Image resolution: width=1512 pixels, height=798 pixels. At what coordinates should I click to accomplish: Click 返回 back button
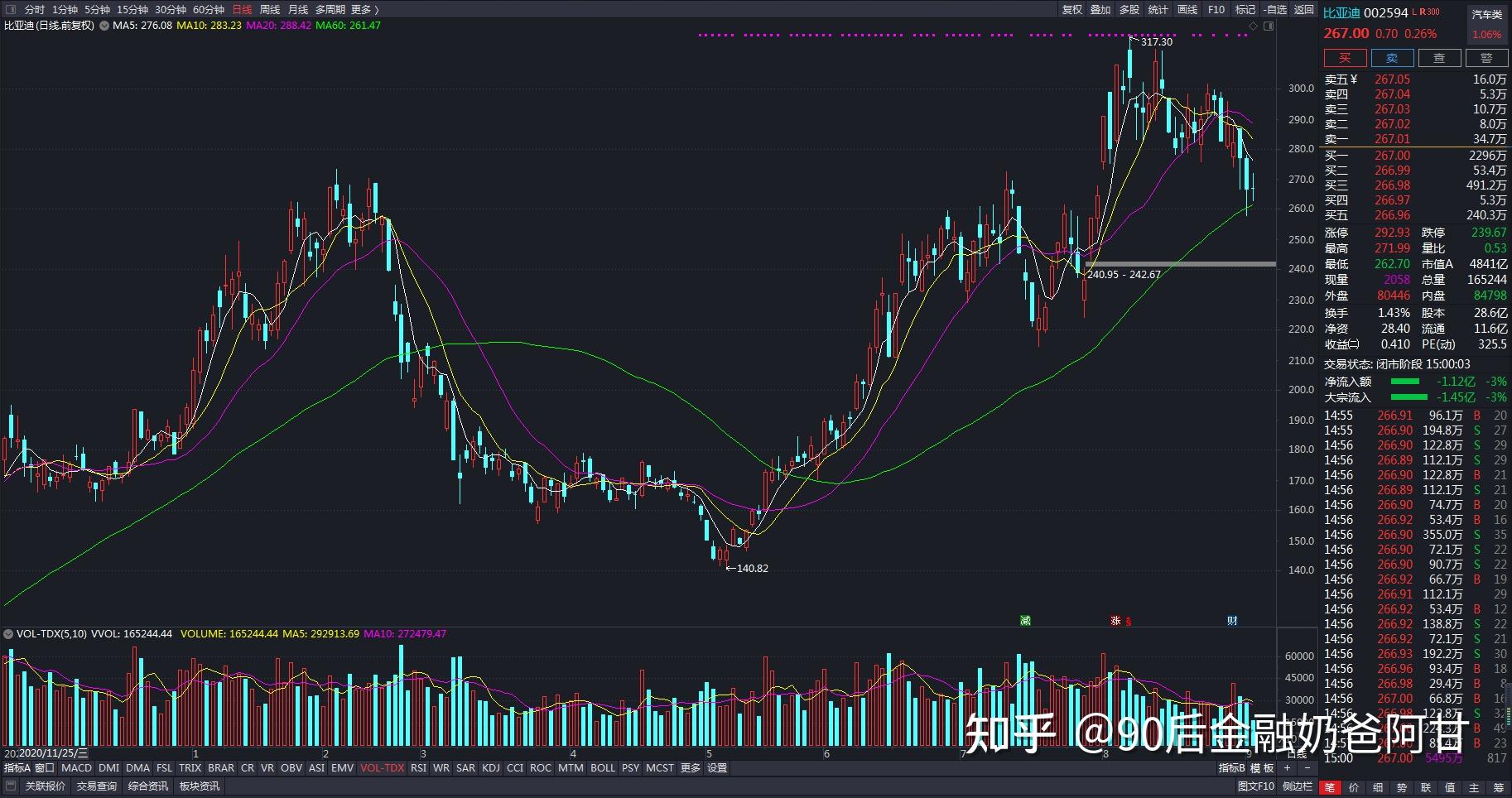[1304, 9]
